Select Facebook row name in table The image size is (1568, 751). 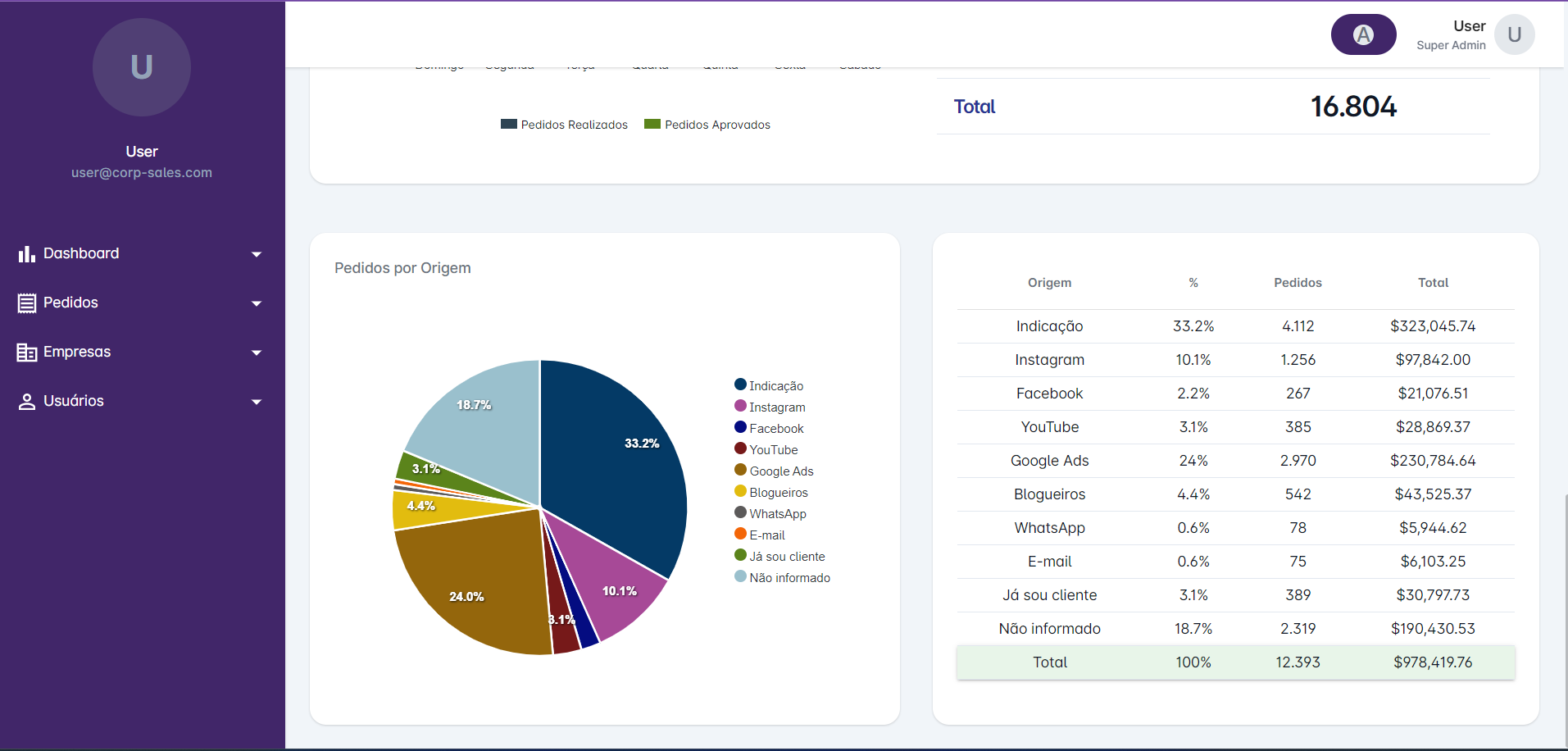tap(1049, 394)
